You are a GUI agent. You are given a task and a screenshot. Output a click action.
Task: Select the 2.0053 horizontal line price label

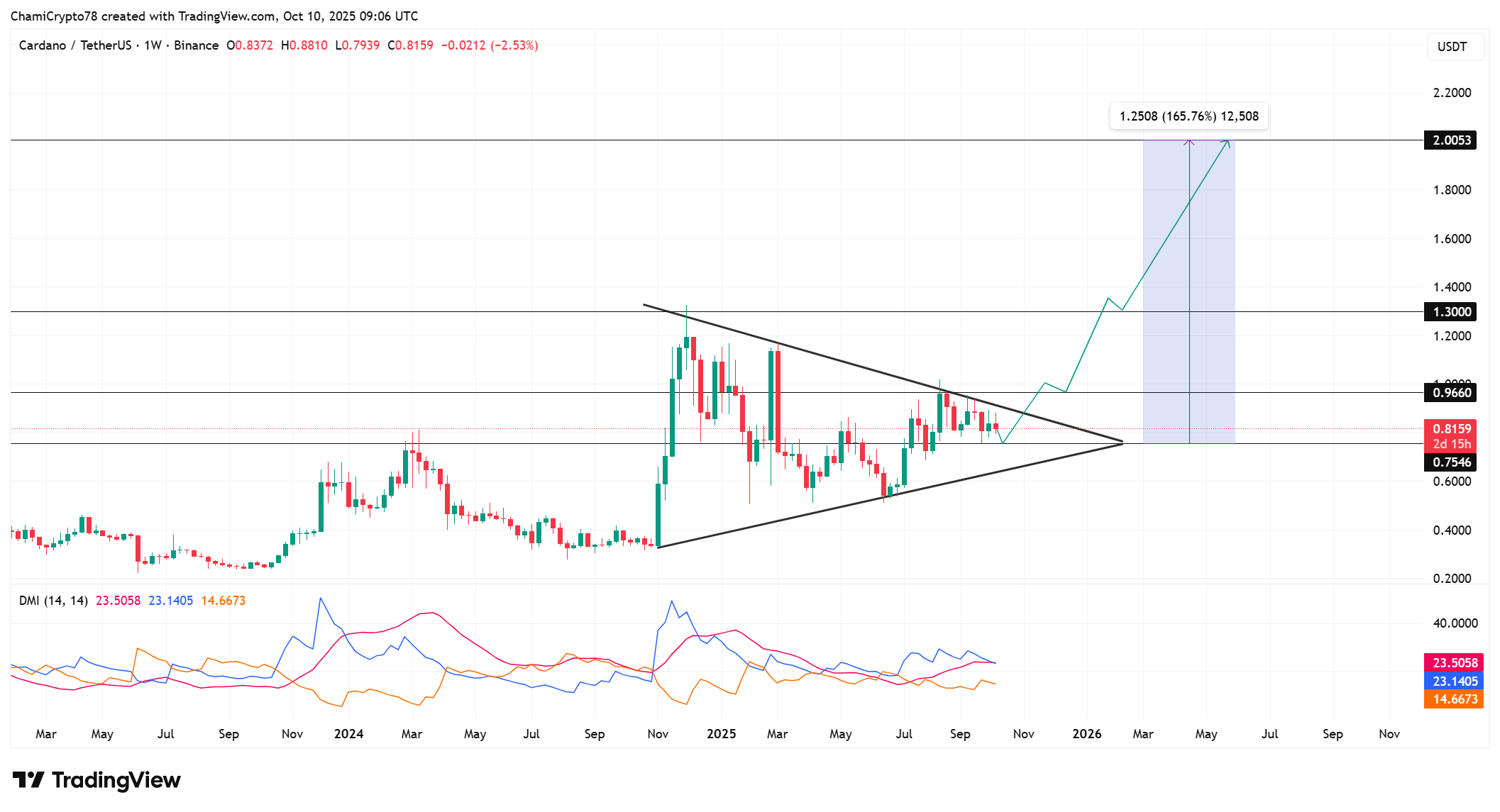click(x=1451, y=140)
